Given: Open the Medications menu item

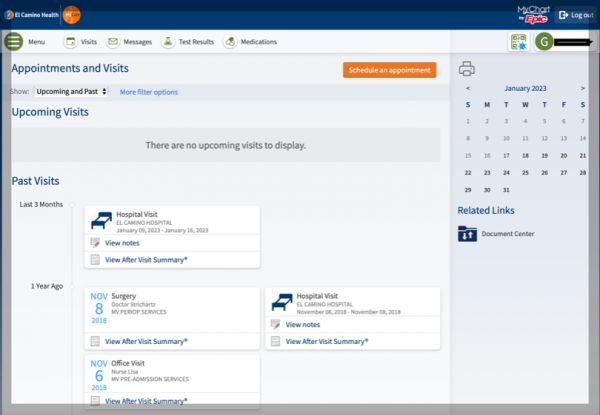Looking at the screenshot, I should point(258,42).
